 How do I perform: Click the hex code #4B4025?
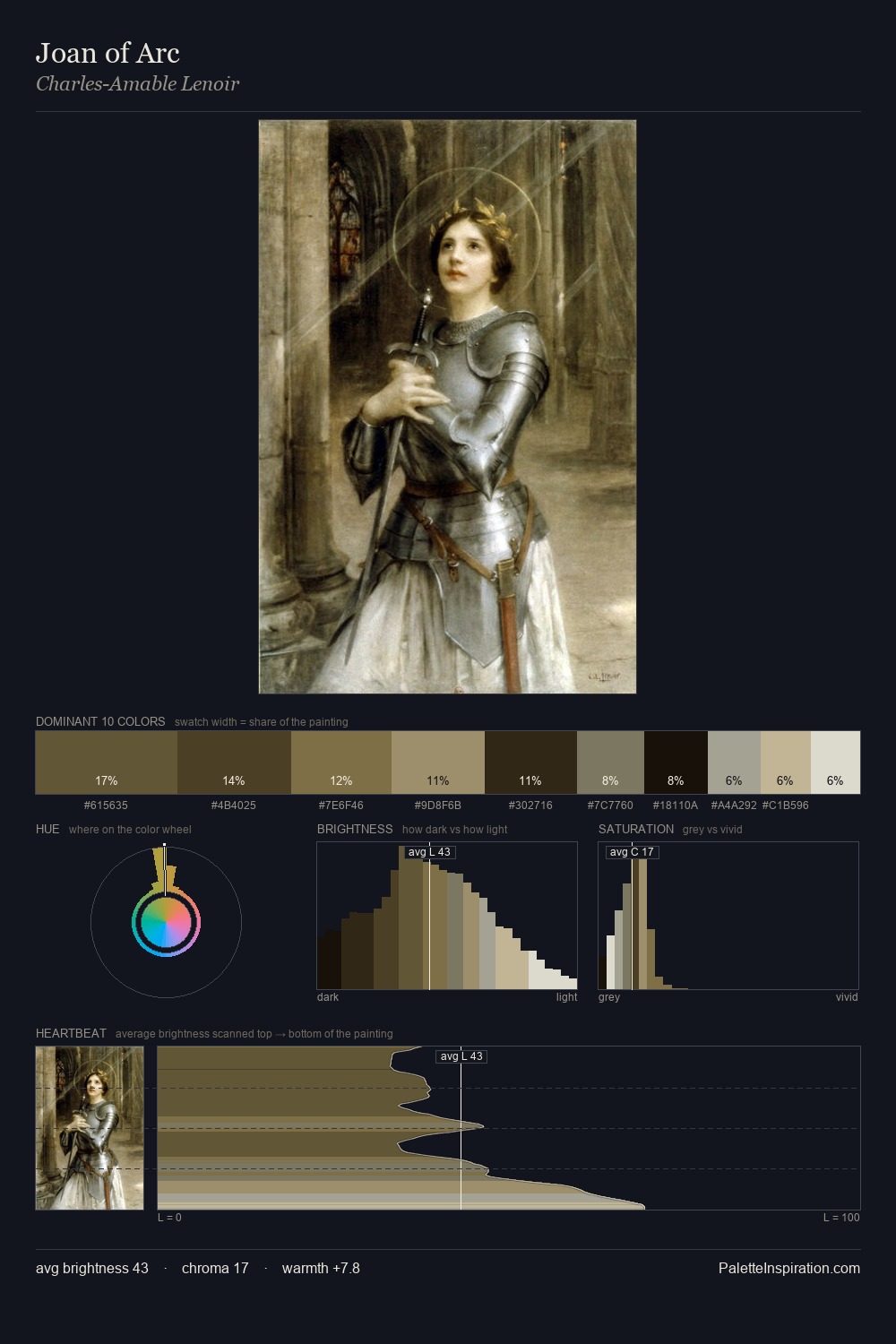tap(234, 806)
